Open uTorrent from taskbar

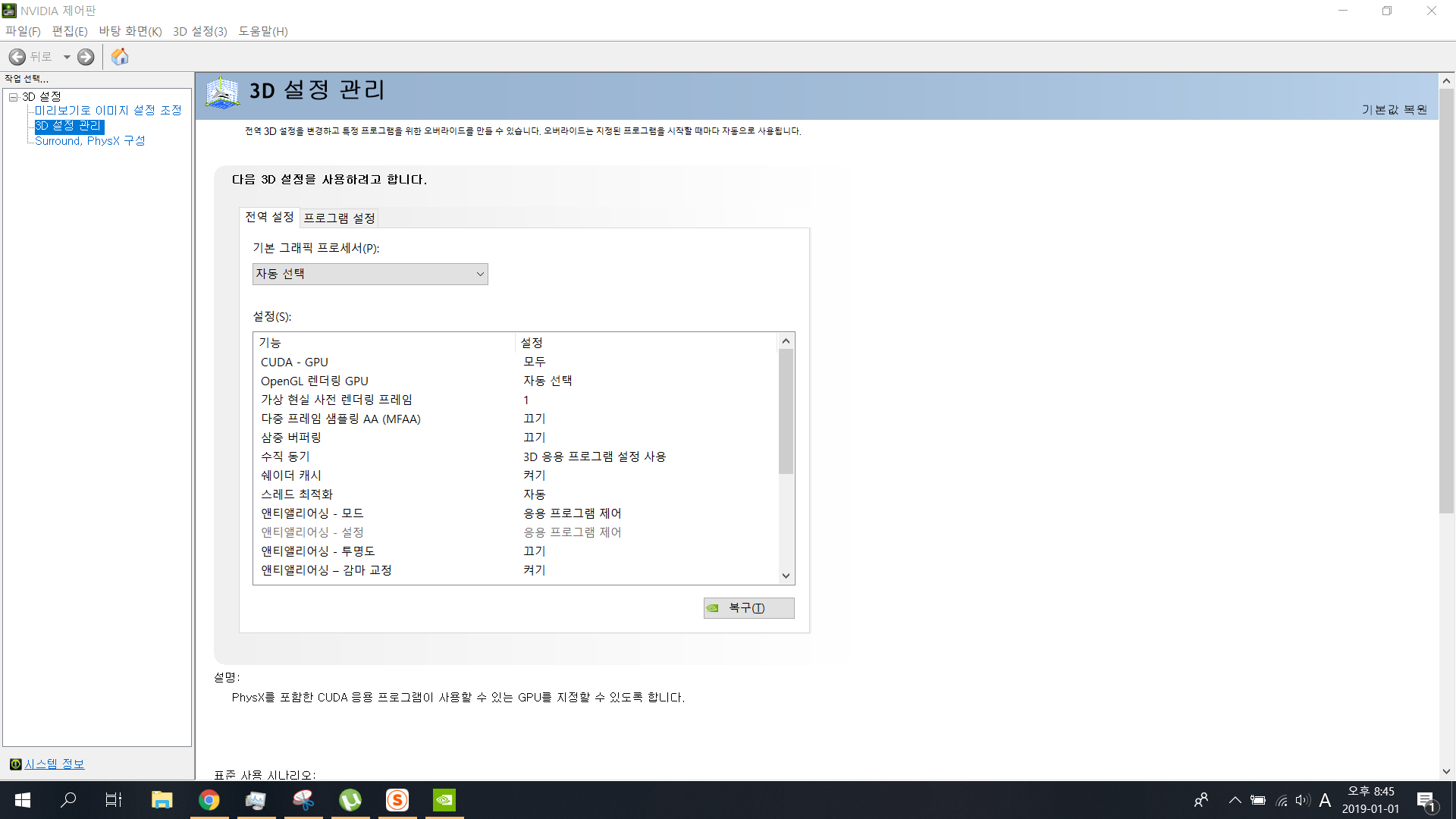(350, 800)
